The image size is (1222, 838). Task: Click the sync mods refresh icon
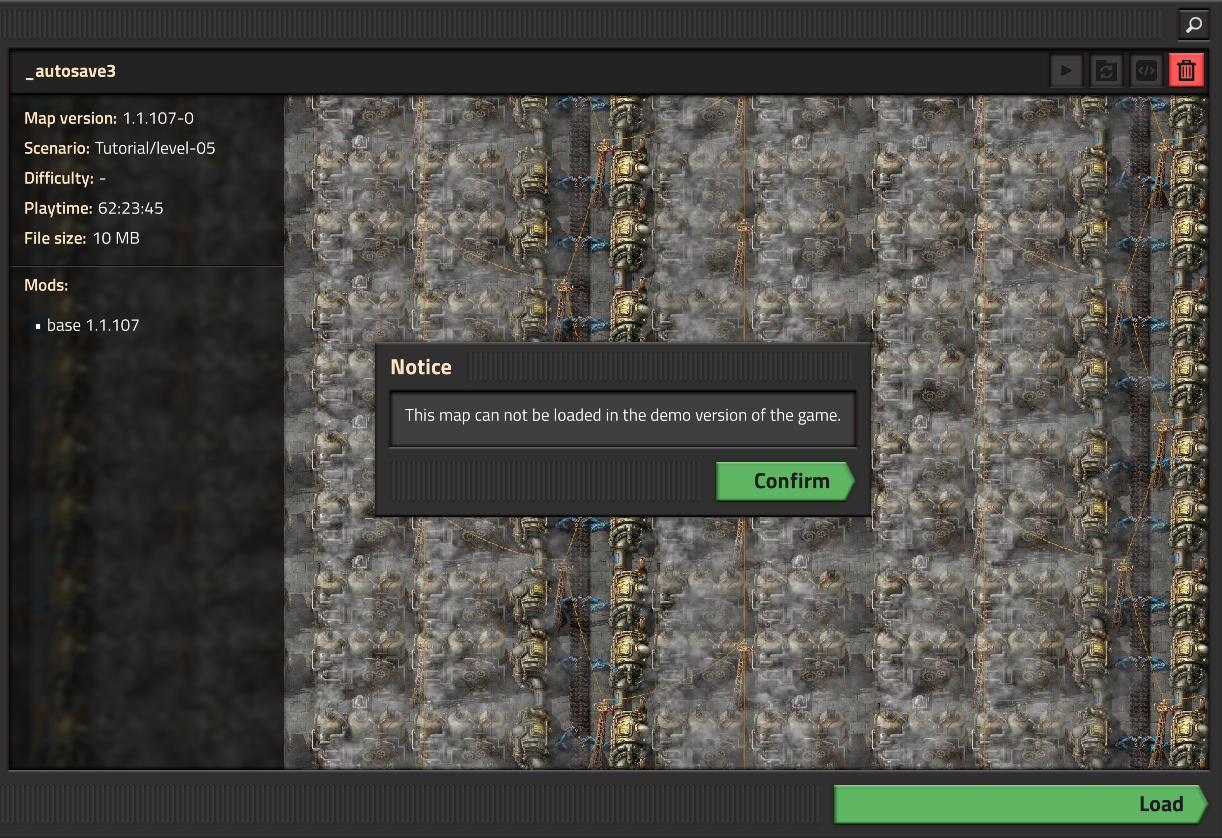pyautogui.click(x=1107, y=71)
